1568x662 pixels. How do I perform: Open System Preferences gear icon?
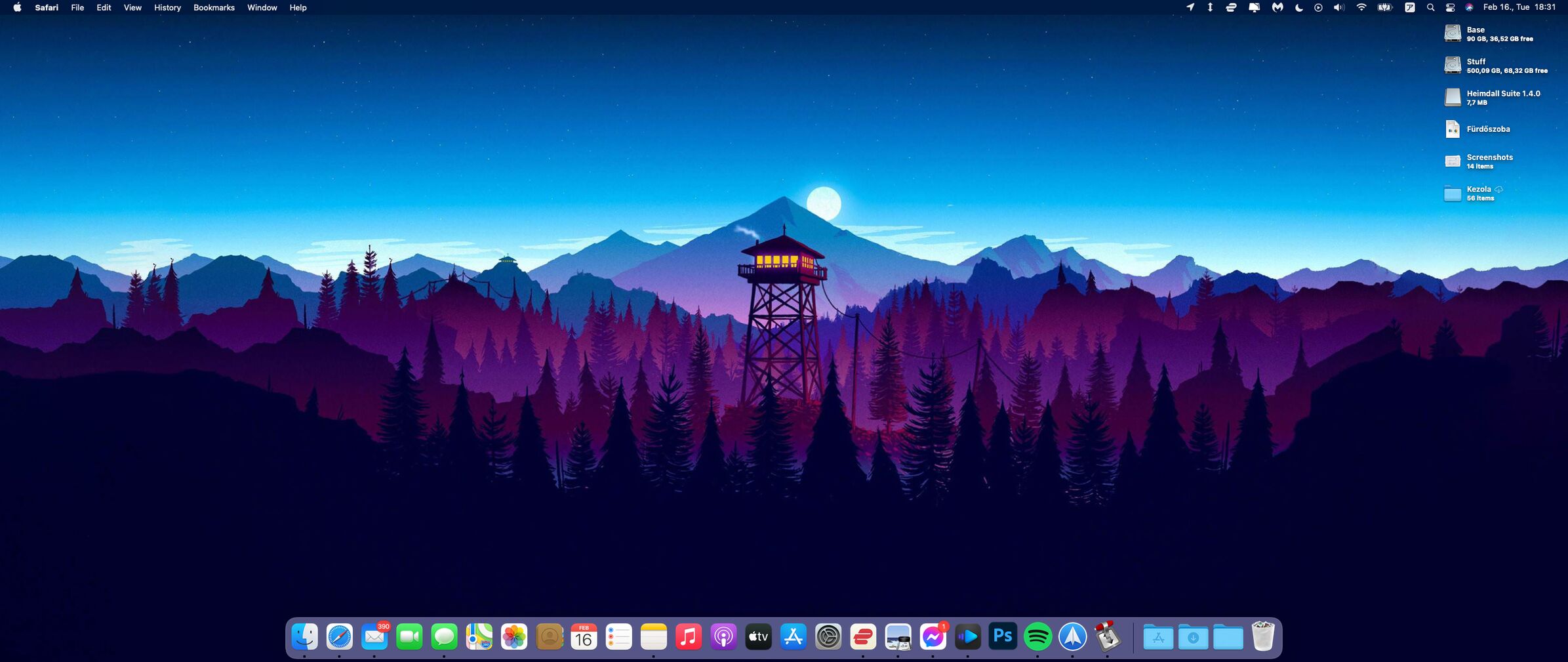tap(828, 636)
